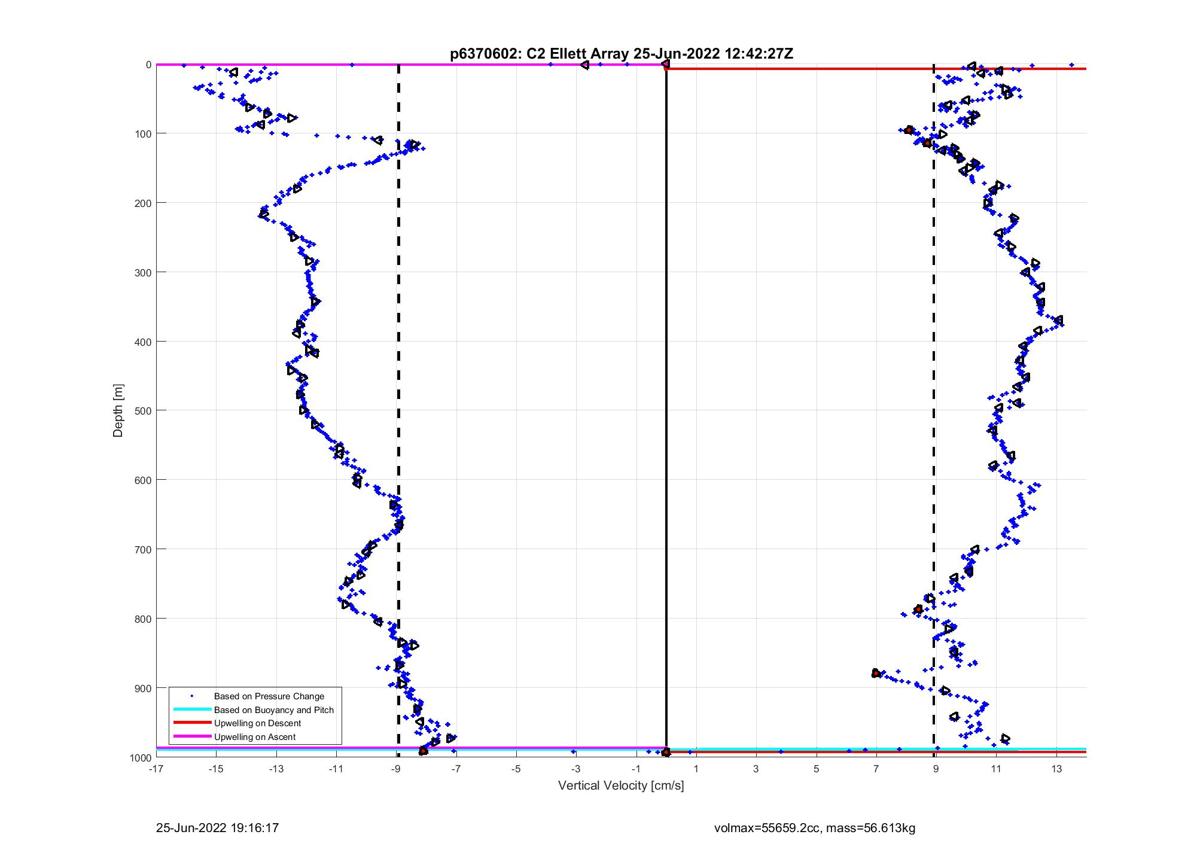Click the positive "9" x-axis tick label

tap(936, 769)
